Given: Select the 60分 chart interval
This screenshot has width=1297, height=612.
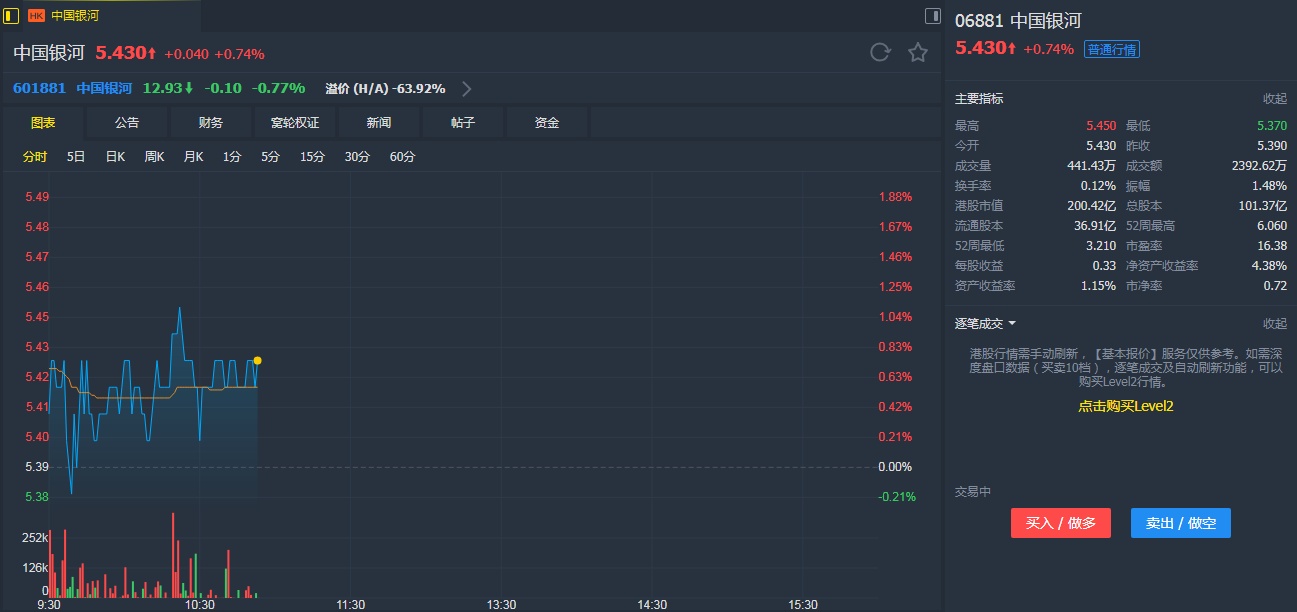Looking at the screenshot, I should point(402,157).
